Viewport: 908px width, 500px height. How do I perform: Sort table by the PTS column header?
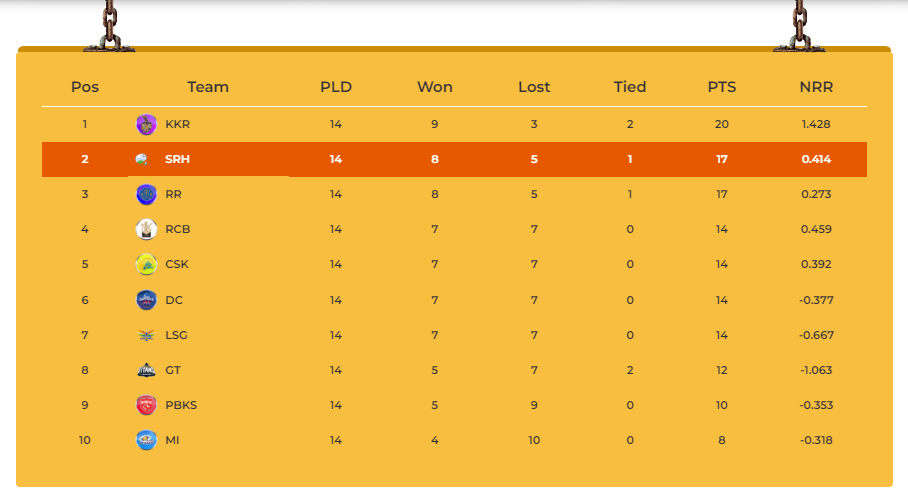coord(722,87)
